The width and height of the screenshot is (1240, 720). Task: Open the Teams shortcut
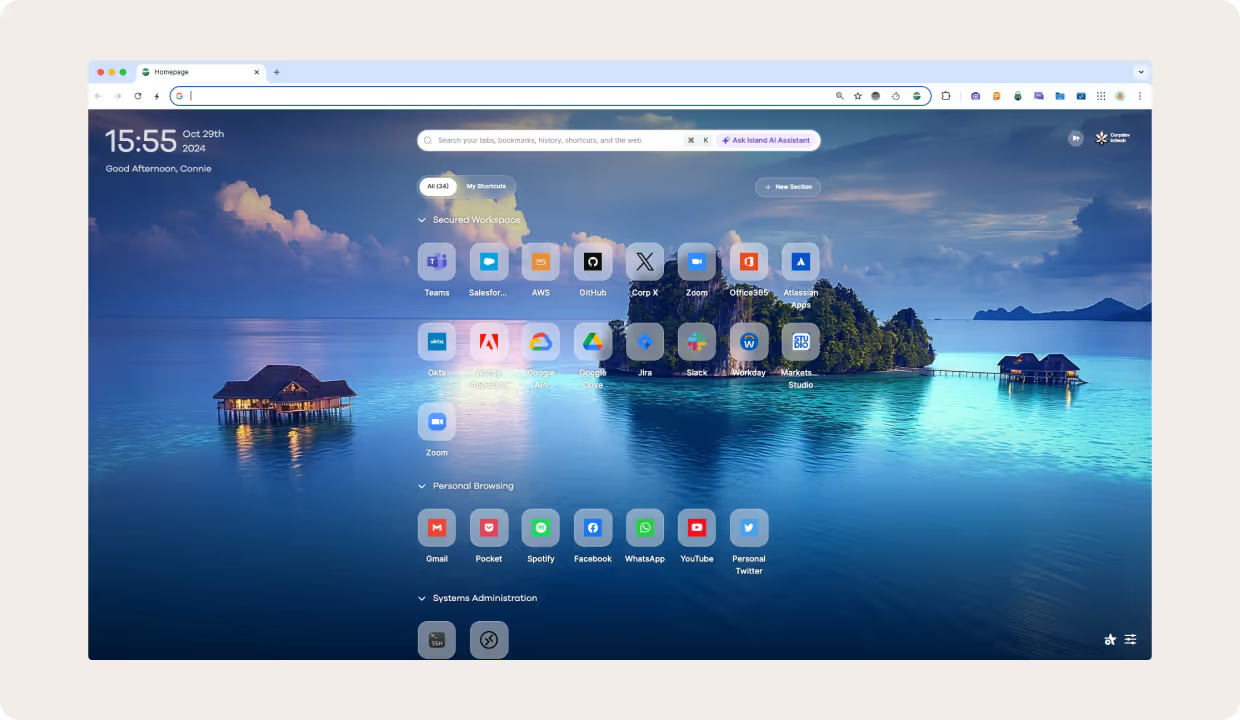coord(437,262)
